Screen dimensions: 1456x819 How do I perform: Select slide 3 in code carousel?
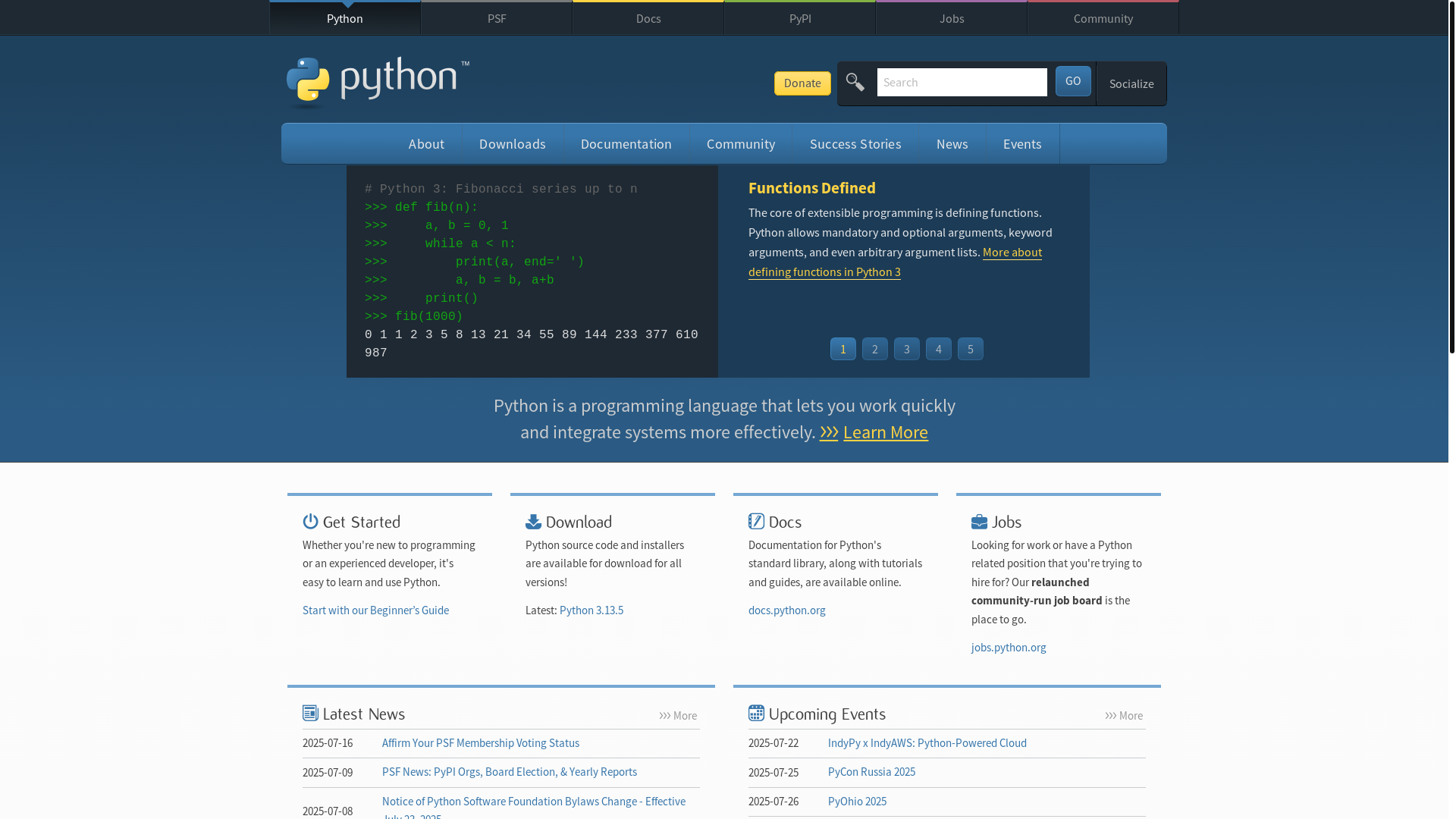pos(907,349)
